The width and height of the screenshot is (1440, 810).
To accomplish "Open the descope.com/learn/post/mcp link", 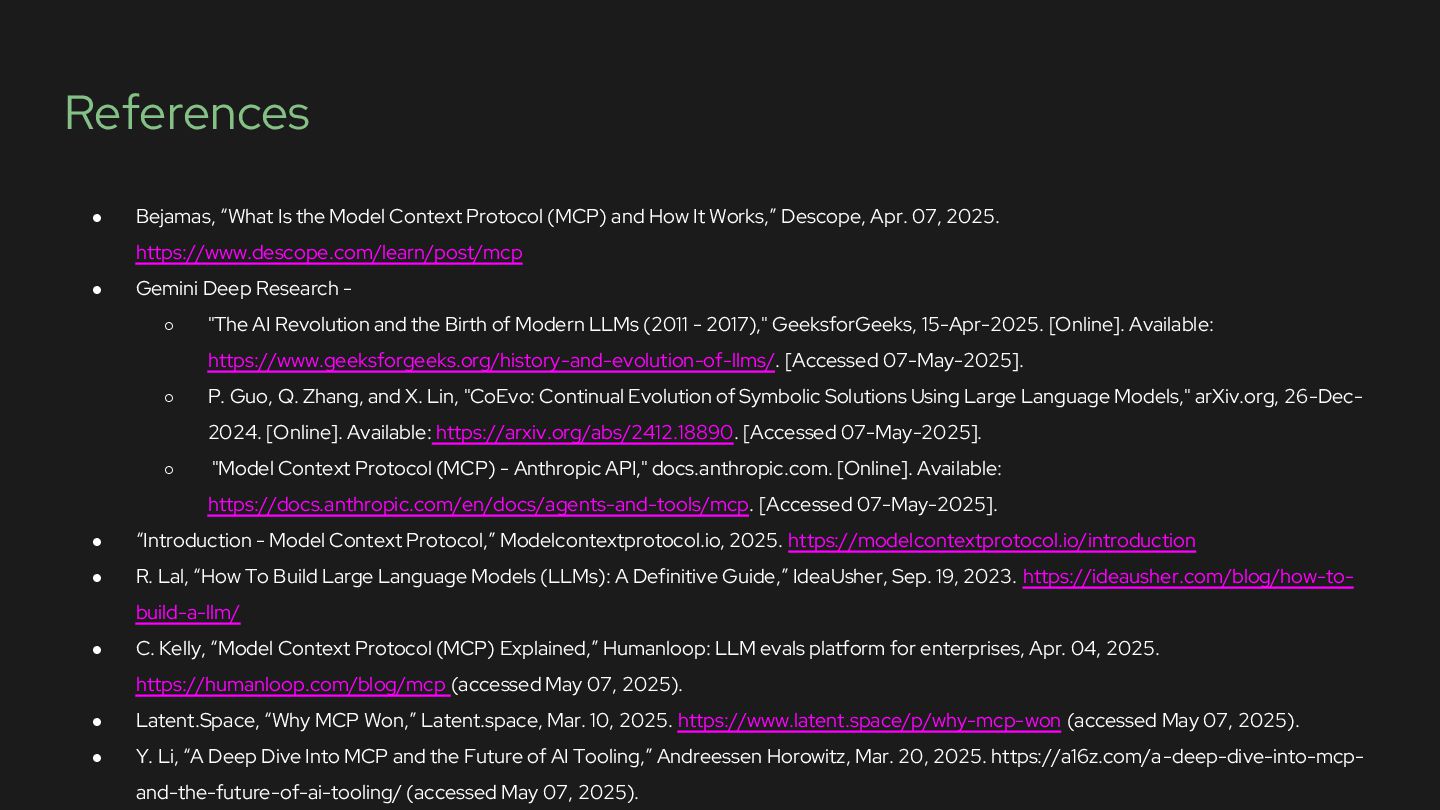I will tap(329, 253).
